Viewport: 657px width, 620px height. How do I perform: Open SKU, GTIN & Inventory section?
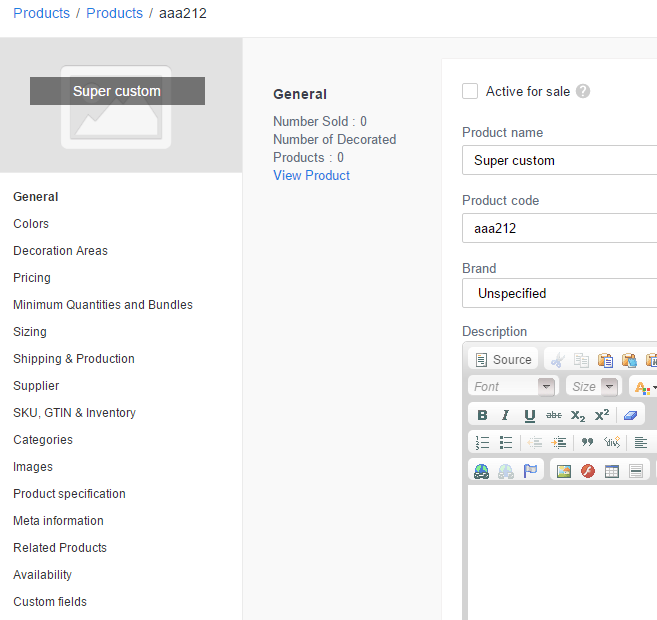click(75, 413)
